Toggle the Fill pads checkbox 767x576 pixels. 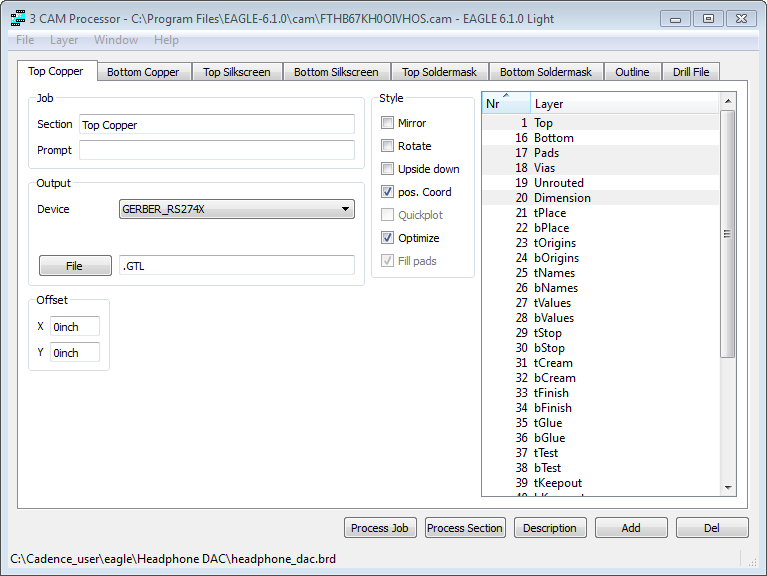(387, 261)
